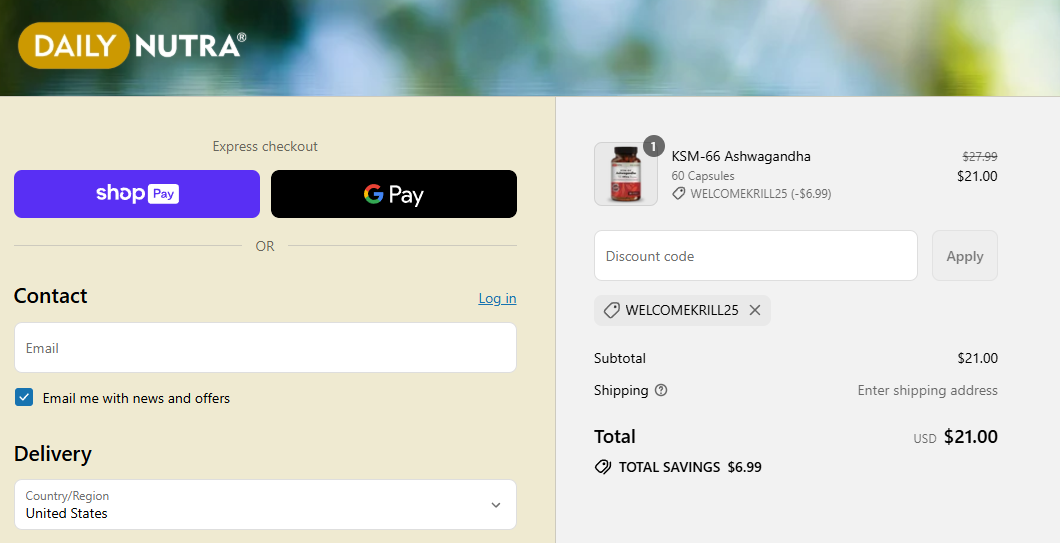Remove the WELCOMEKRILL25 discount code
This screenshot has width=1060, height=543.
coord(754,310)
